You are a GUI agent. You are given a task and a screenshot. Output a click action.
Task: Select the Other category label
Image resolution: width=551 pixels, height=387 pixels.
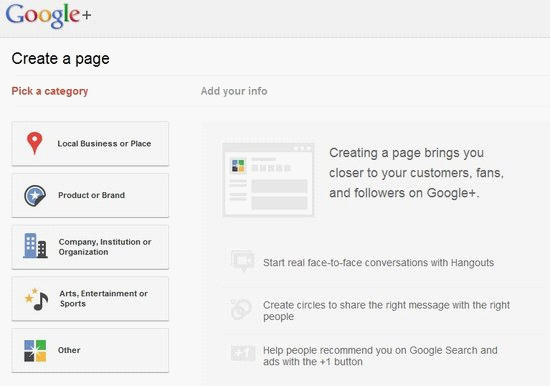[x=69, y=350]
